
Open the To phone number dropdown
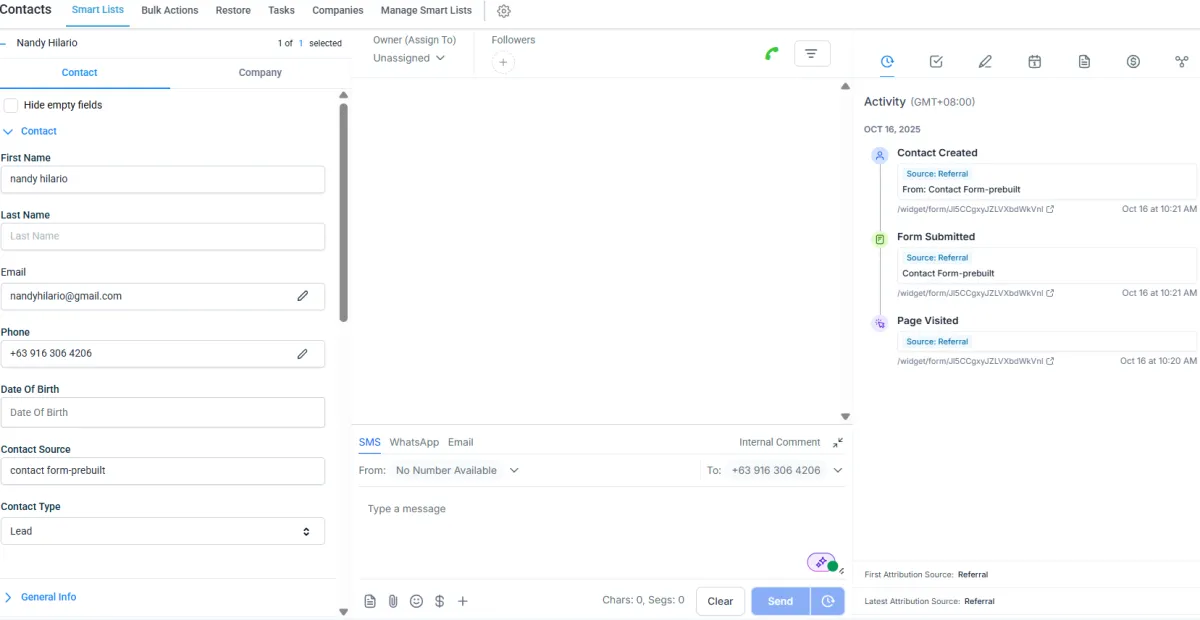coord(786,470)
